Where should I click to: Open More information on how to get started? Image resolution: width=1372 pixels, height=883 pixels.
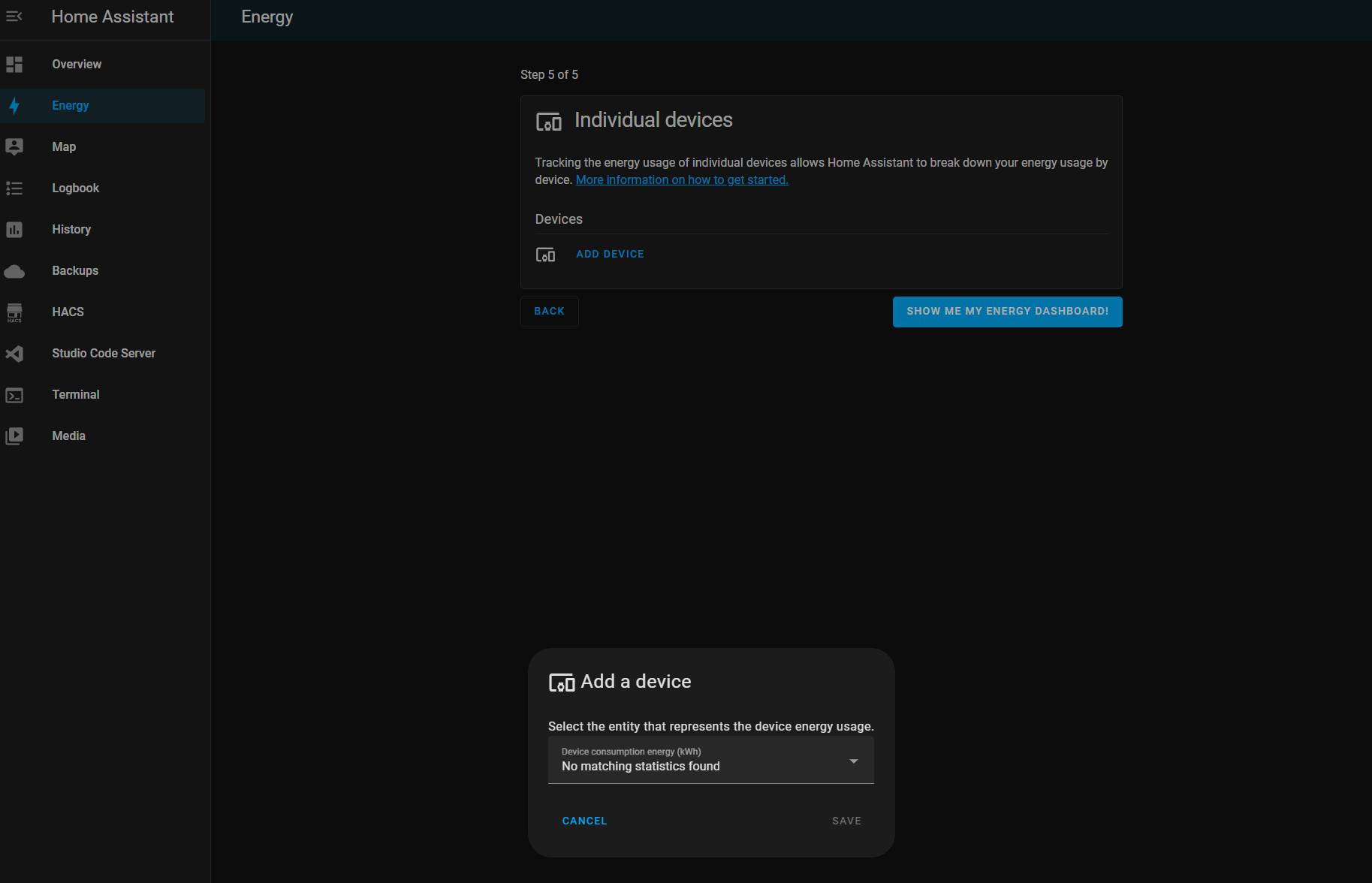click(x=681, y=179)
